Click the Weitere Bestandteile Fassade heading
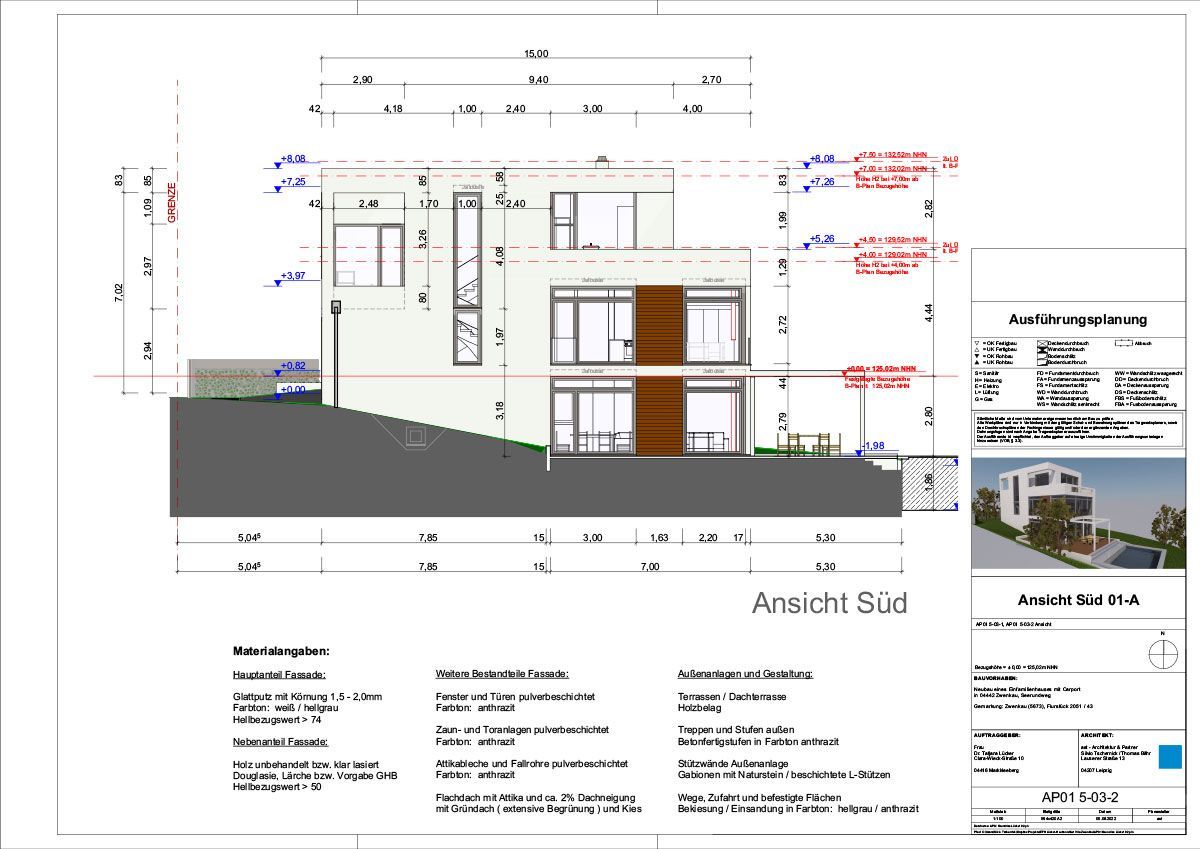The image size is (1200, 849). 502,675
